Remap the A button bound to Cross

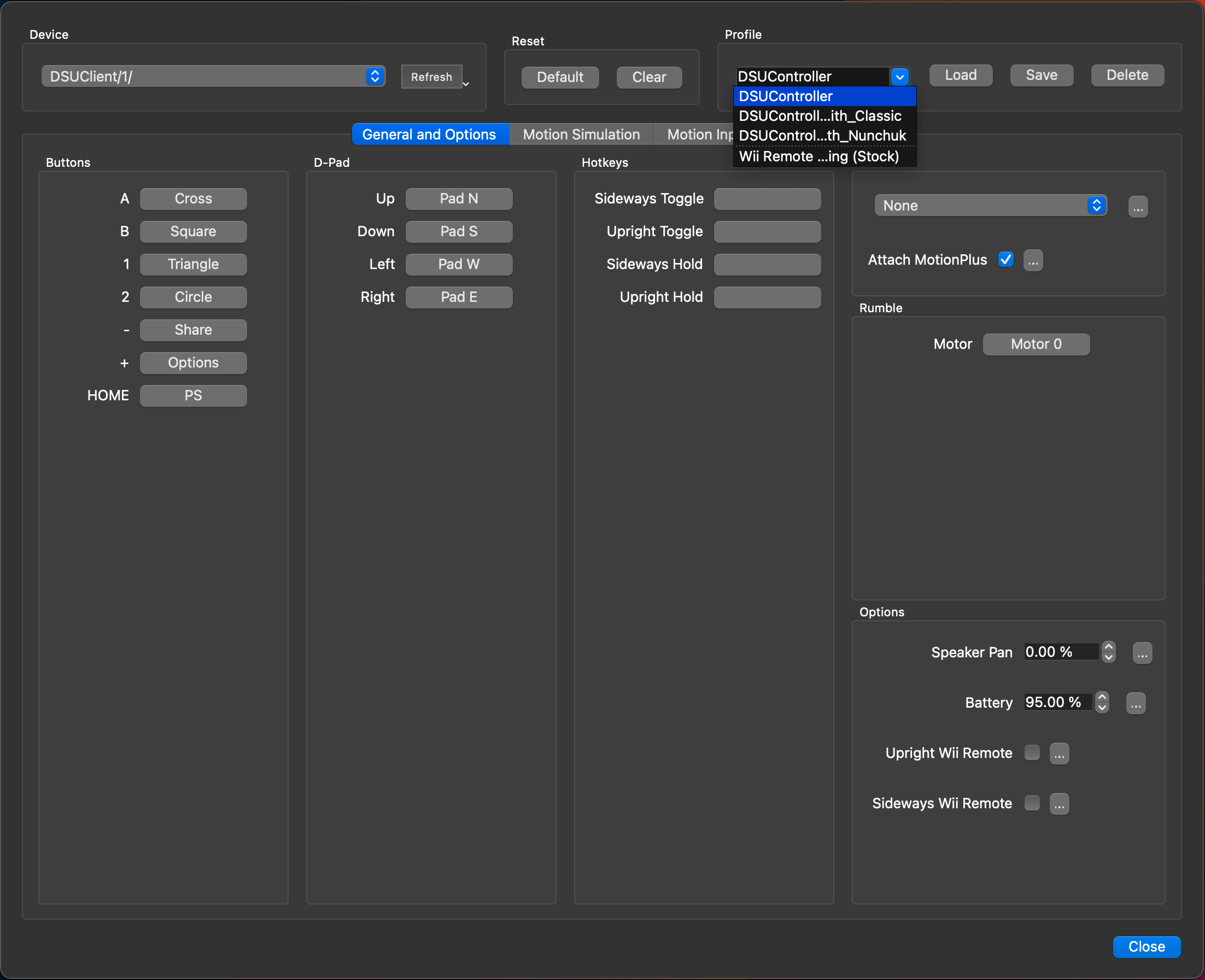[x=193, y=198]
